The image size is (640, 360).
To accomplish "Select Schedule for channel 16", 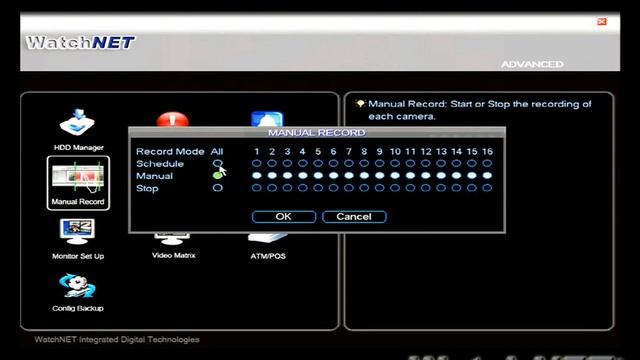I will click(487, 163).
